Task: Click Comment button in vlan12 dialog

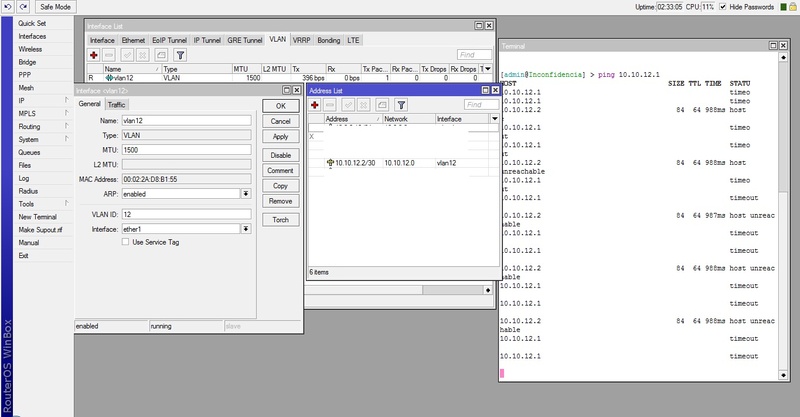Action: (x=281, y=170)
